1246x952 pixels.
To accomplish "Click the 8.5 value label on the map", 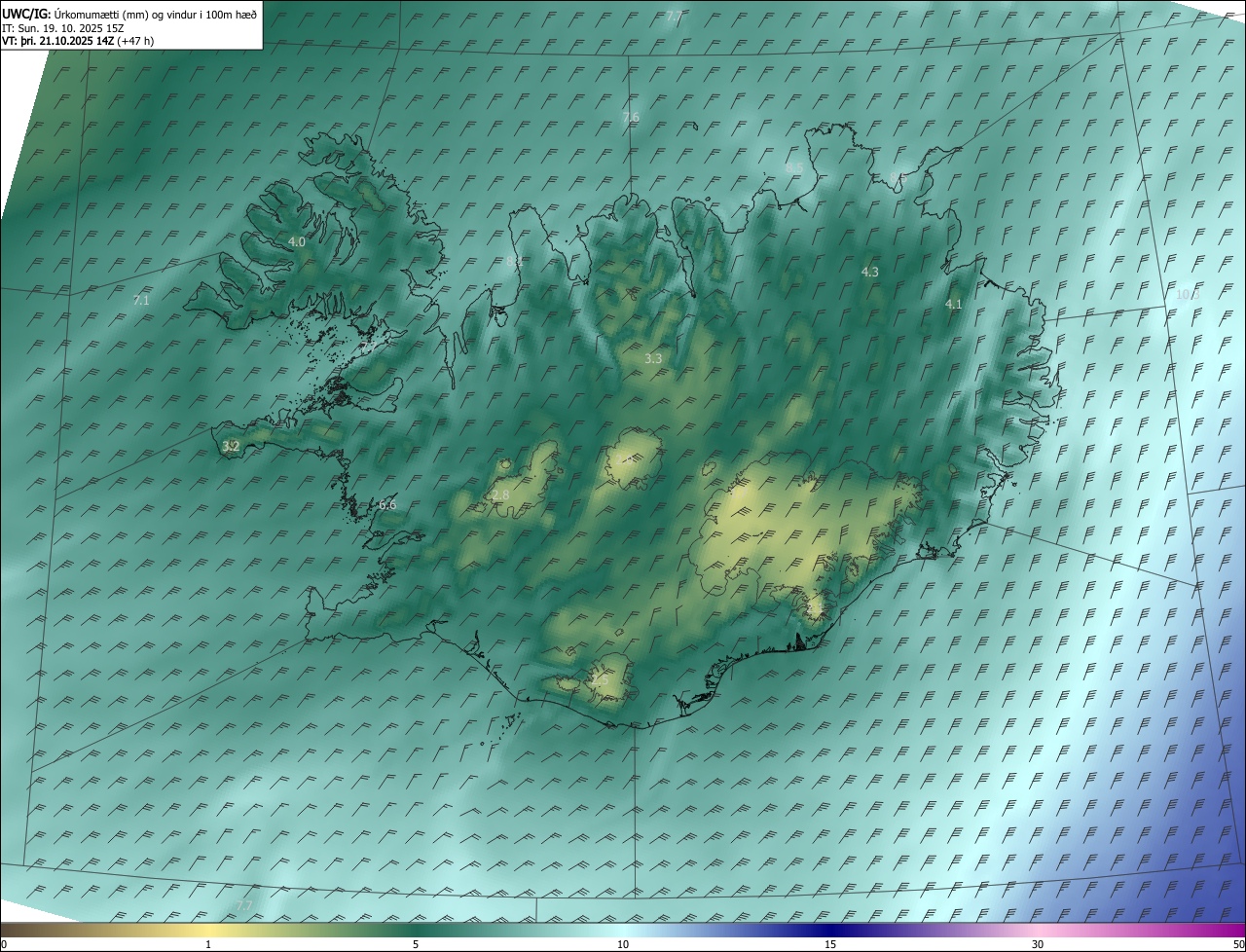I will click(794, 168).
